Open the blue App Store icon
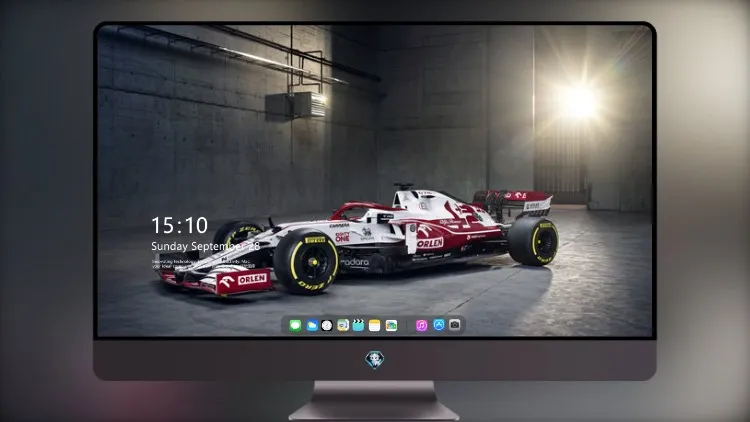The width and height of the screenshot is (750, 422). coord(439,325)
